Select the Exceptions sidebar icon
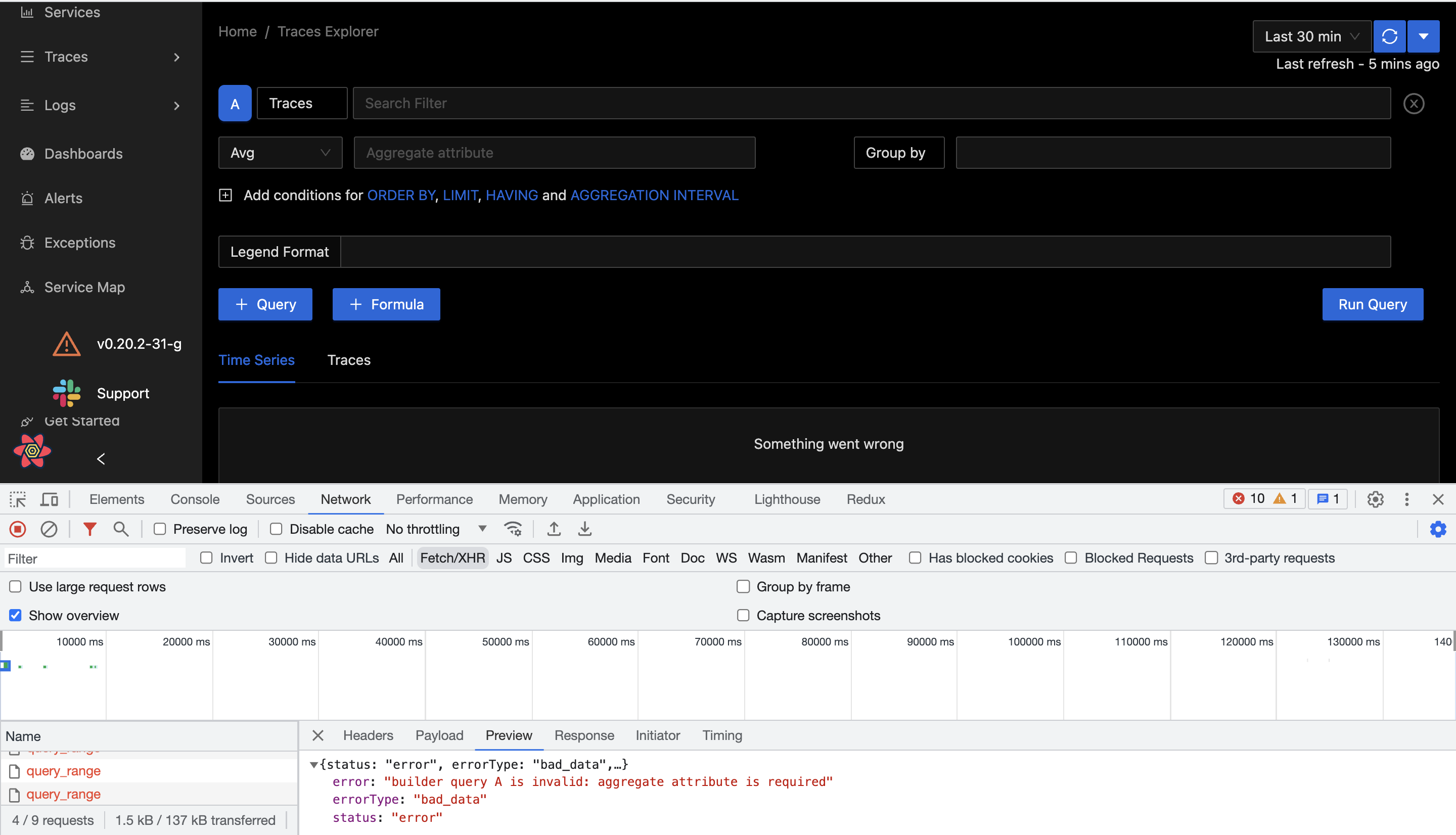Screen dimensions: 1456x835 (x=27, y=243)
